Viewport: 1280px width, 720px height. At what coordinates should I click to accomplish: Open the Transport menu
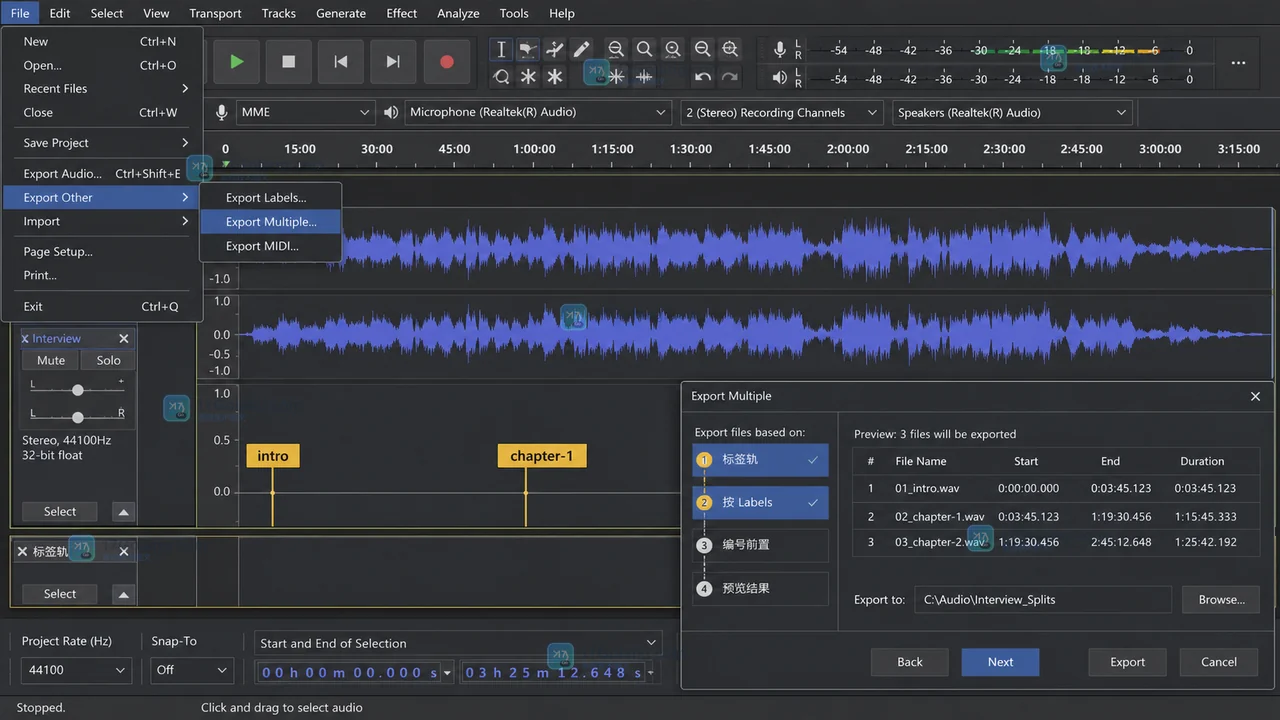(215, 13)
